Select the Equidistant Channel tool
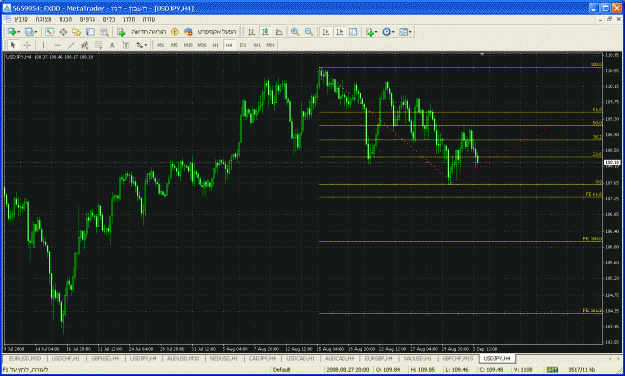625x376 pixels. tap(85, 45)
